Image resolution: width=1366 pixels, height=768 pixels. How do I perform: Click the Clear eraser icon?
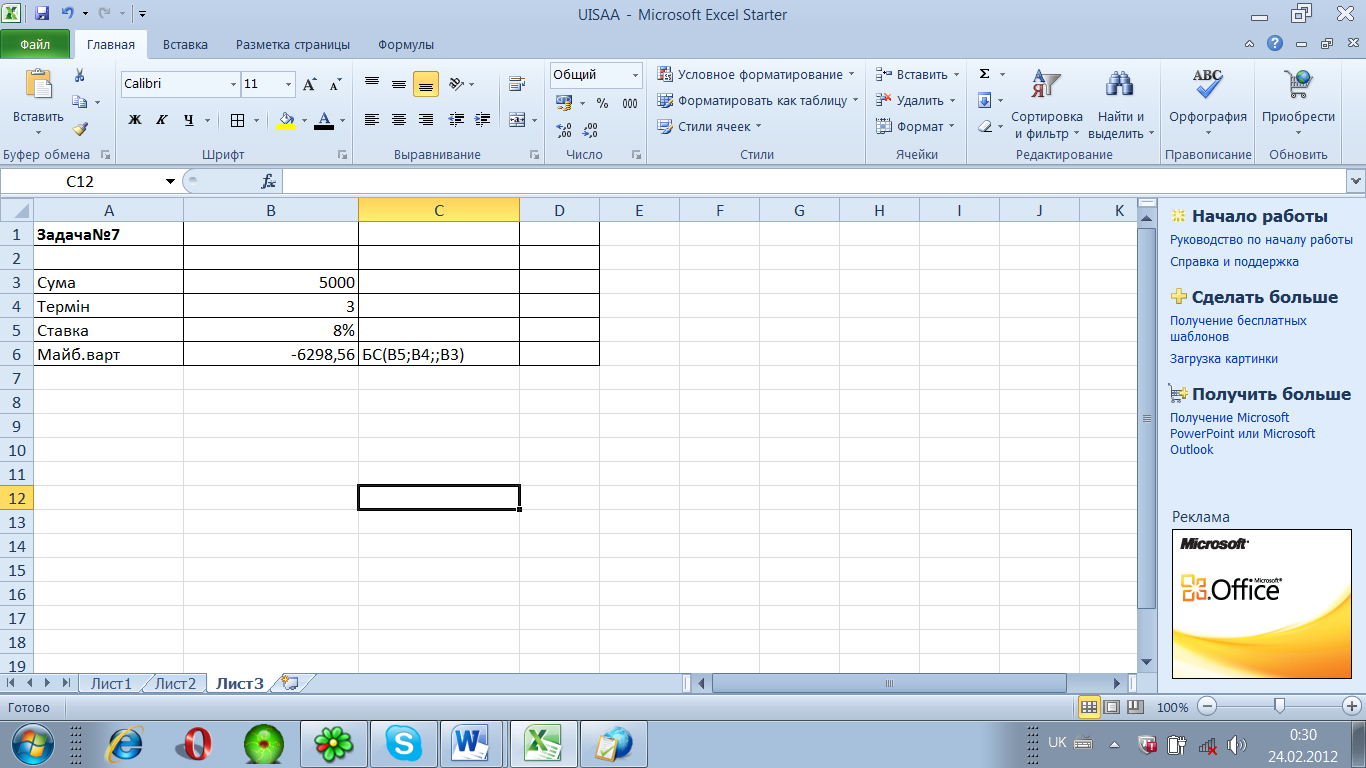pyautogui.click(x=984, y=126)
